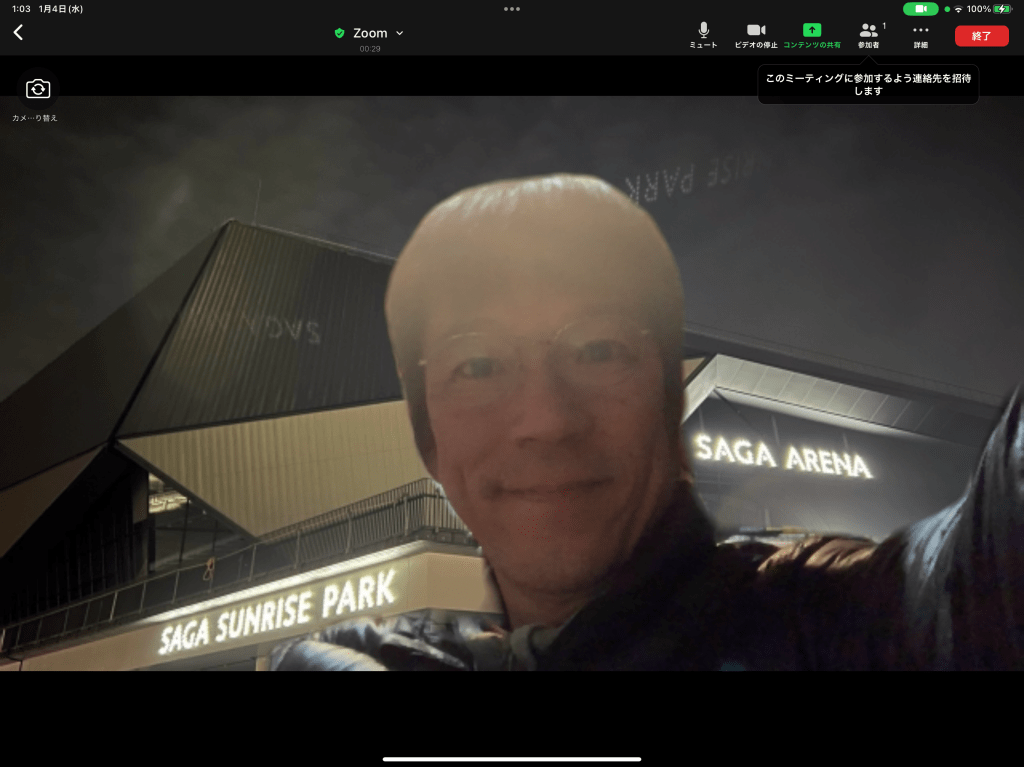The width and height of the screenshot is (1024, 767).
Task: Tap the 1:03 clock in status bar
Action: (21, 9)
